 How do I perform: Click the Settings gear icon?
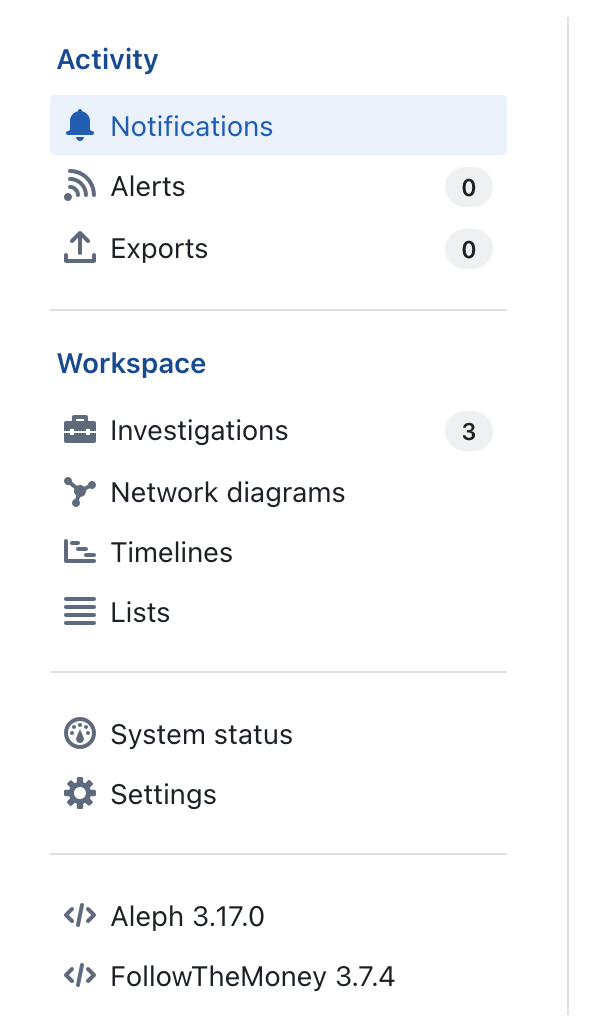coord(80,794)
